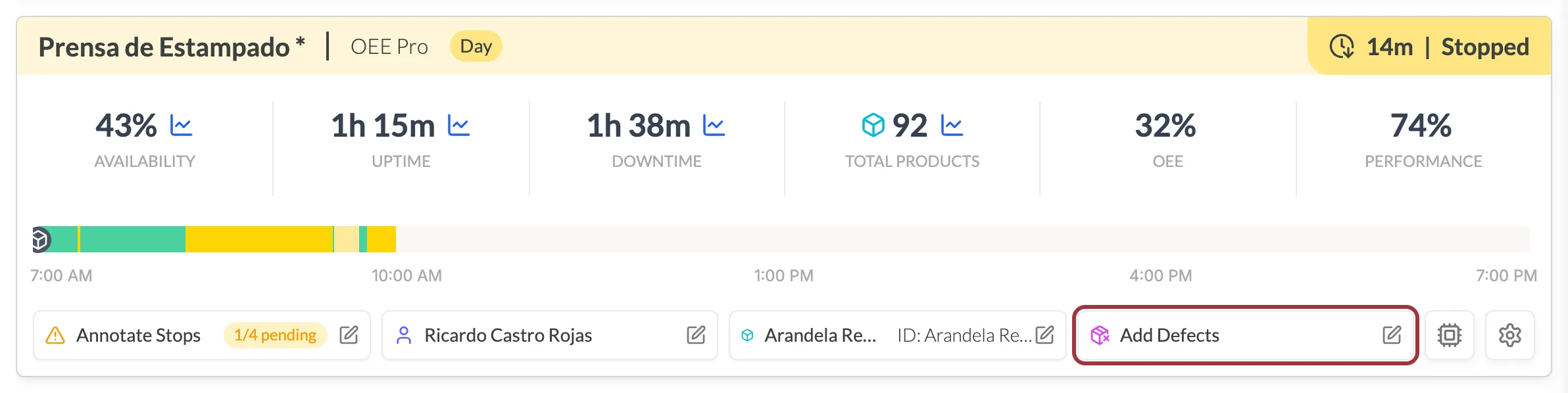This screenshot has width=1568, height=393.
Task: Click the 1/4 pending badge
Action: [276, 335]
